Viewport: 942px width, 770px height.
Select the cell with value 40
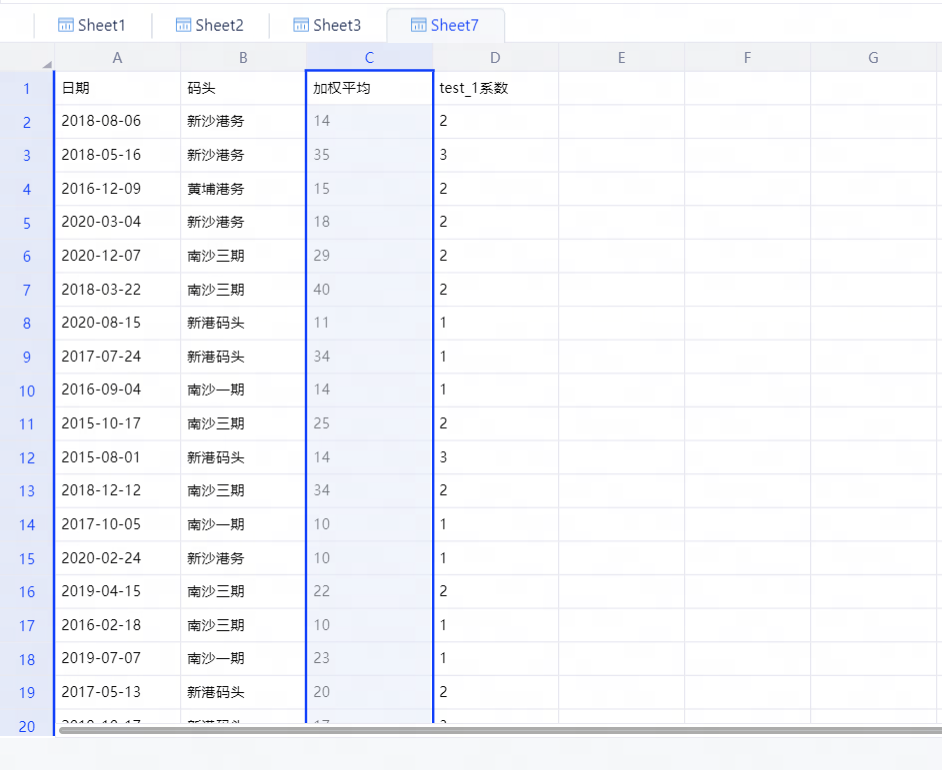(x=369, y=289)
